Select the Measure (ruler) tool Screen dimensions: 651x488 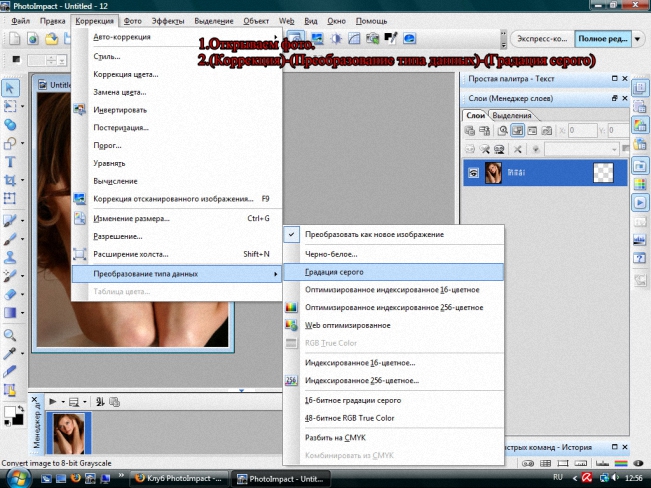tap(10, 371)
